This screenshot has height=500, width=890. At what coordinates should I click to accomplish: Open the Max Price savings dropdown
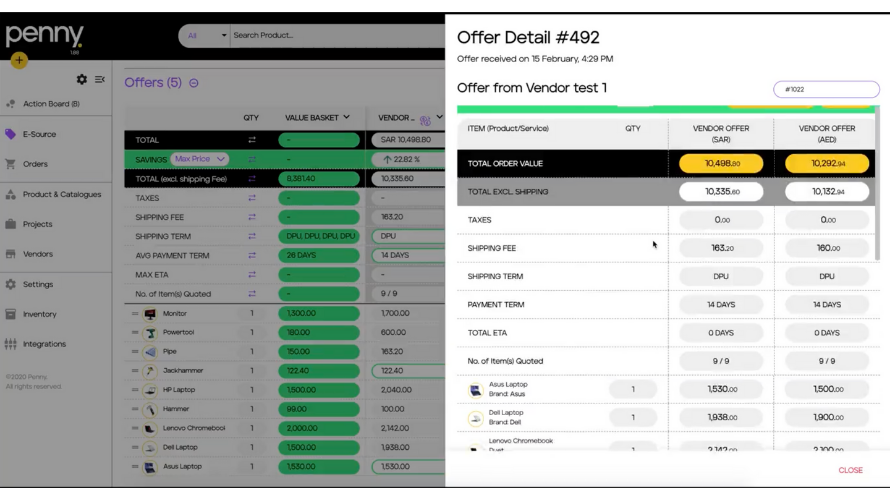[200, 160]
